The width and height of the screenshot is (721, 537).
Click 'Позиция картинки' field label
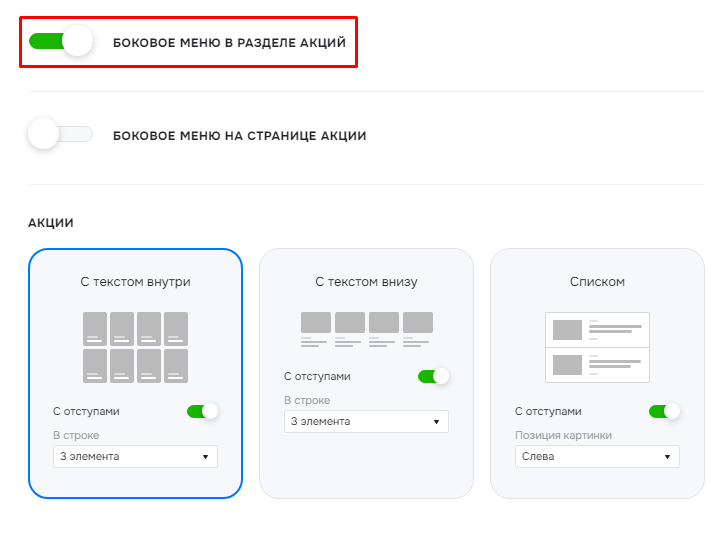[x=563, y=435]
